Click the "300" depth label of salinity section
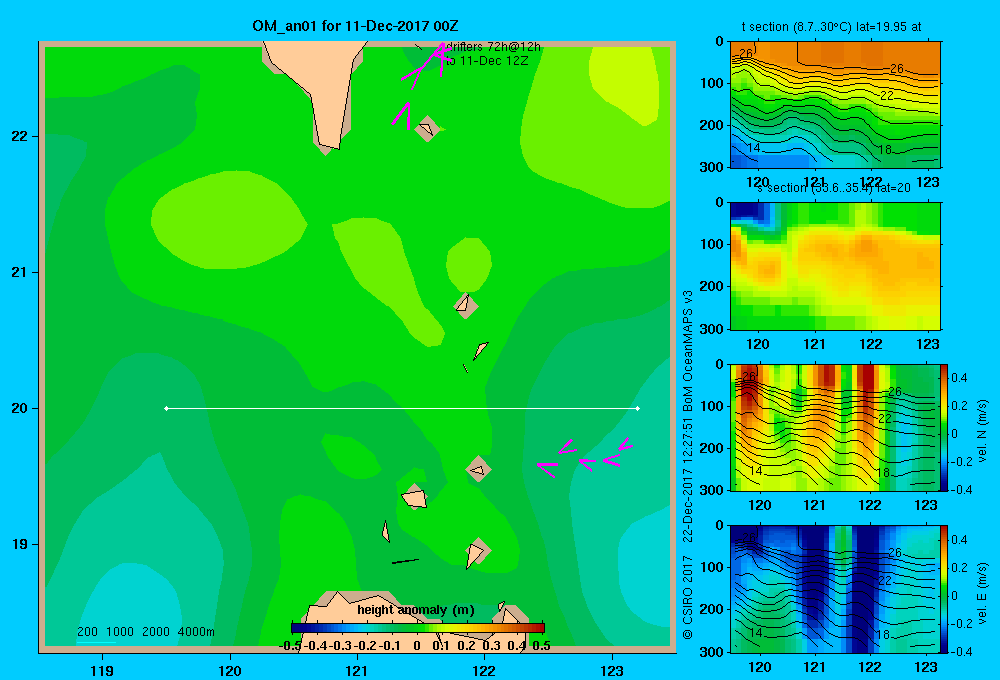This screenshot has height=680, width=1000. (x=713, y=329)
